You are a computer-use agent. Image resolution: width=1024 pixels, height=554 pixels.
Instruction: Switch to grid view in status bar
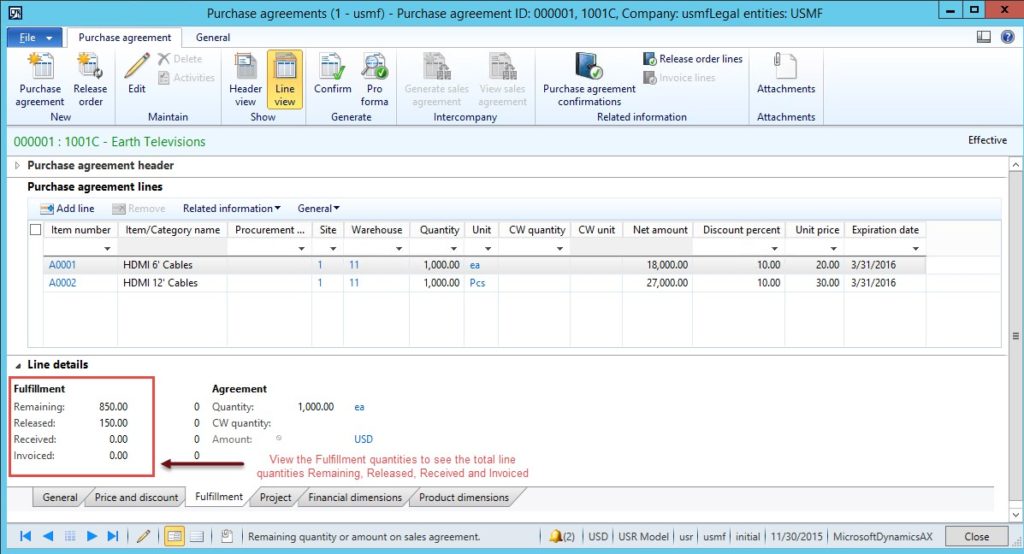coord(197,536)
